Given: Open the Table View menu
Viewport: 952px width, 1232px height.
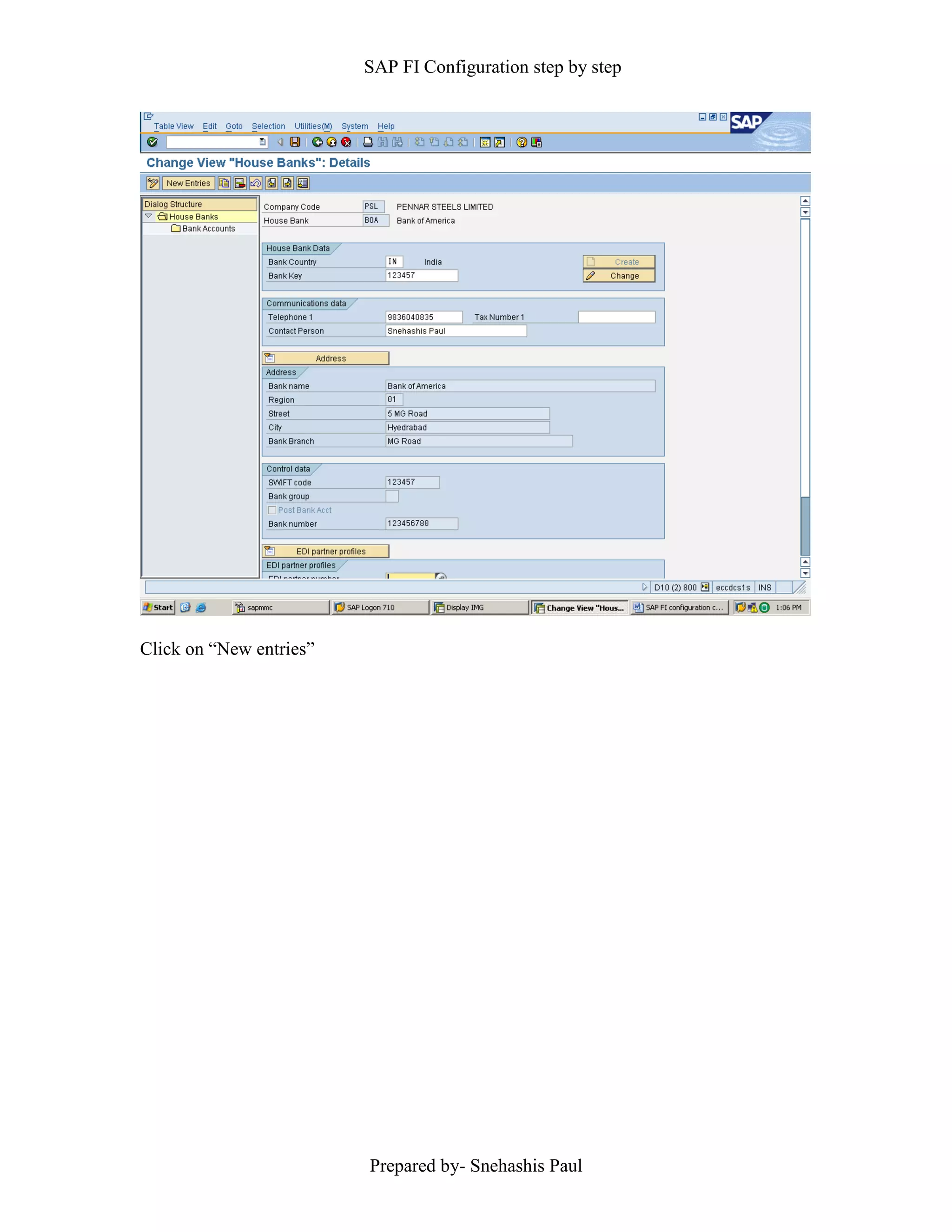Looking at the screenshot, I should pos(174,126).
